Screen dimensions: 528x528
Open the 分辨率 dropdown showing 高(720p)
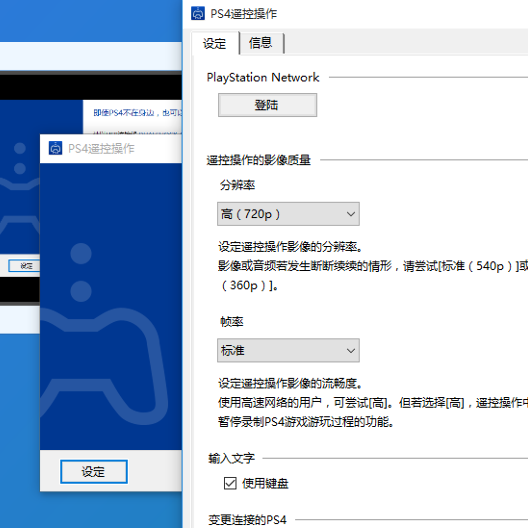click(x=288, y=214)
